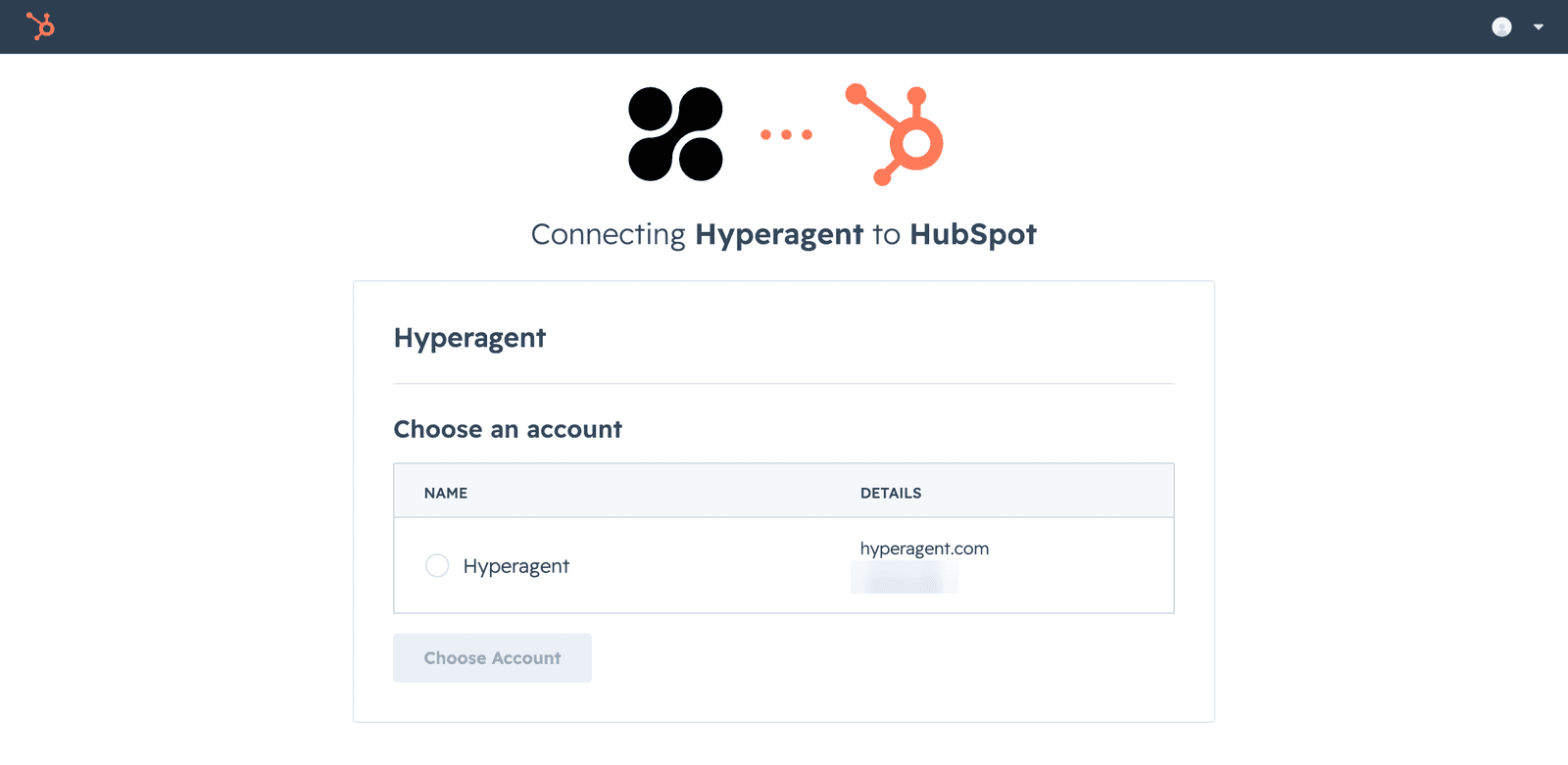Image resolution: width=1568 pixels, height=765 pixels.
Task: Click the hyperagent.com domain text
Action: (924, 549)
